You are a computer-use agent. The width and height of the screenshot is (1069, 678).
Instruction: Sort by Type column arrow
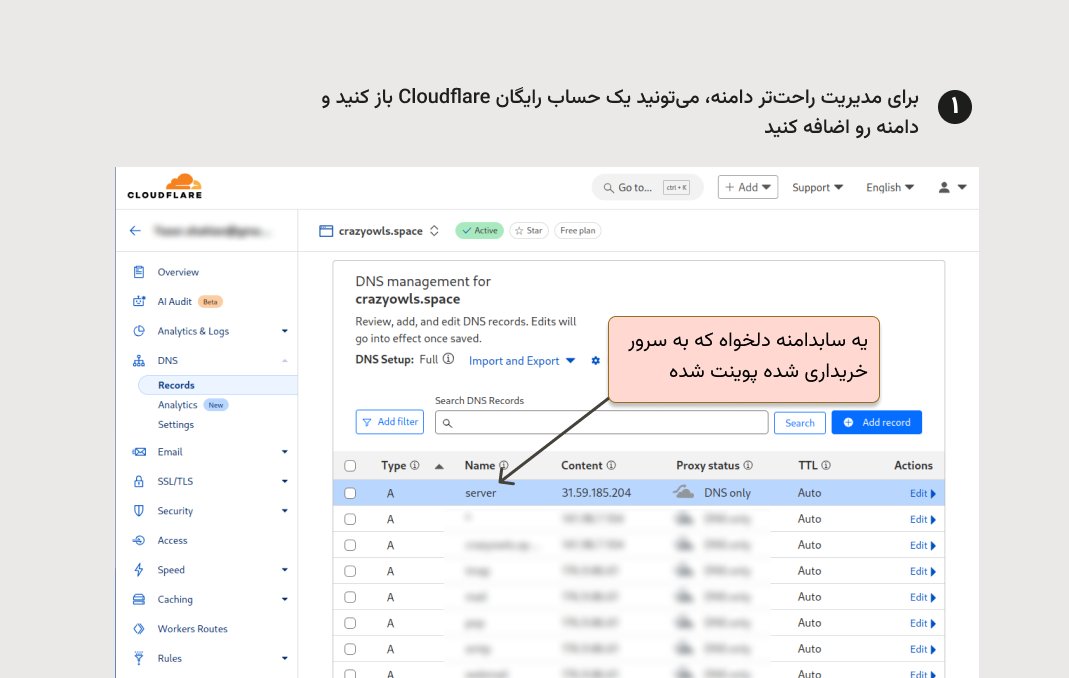click(439, 467)
